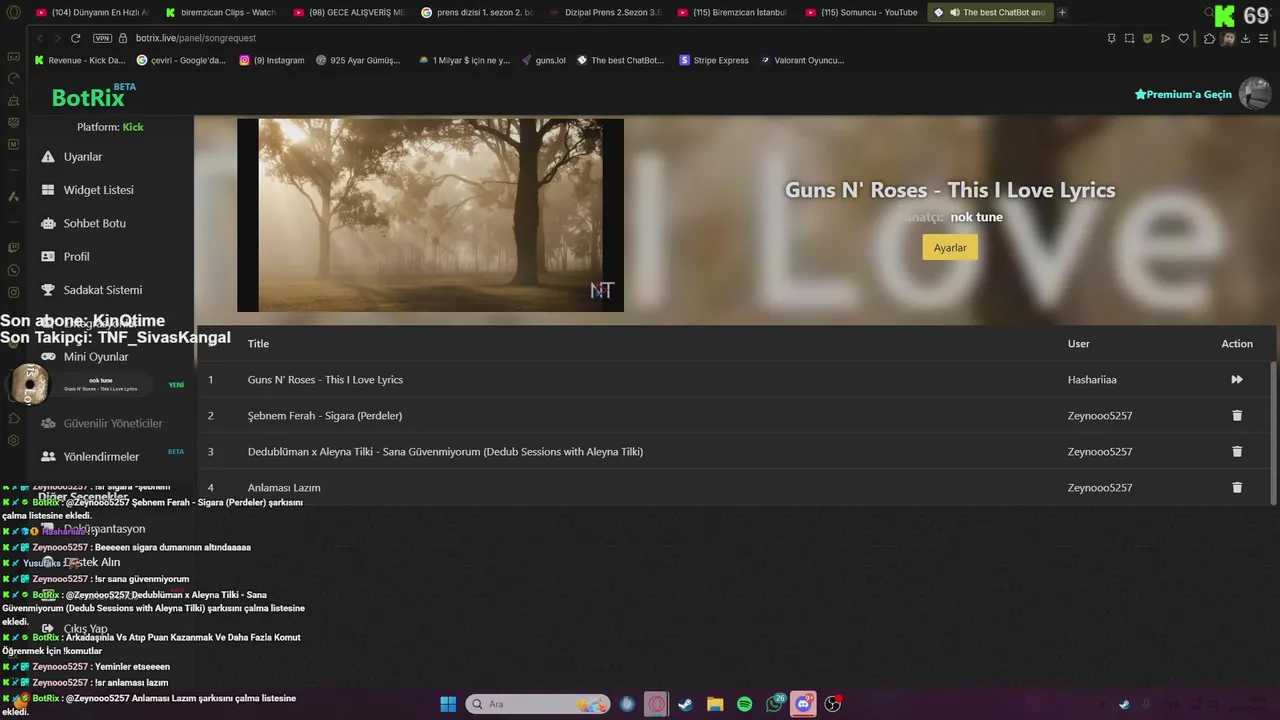This screenshot has height=720, width=1280.
Task: Open the Revenue - Kick Da... bookmark
Action: point(80,60)
